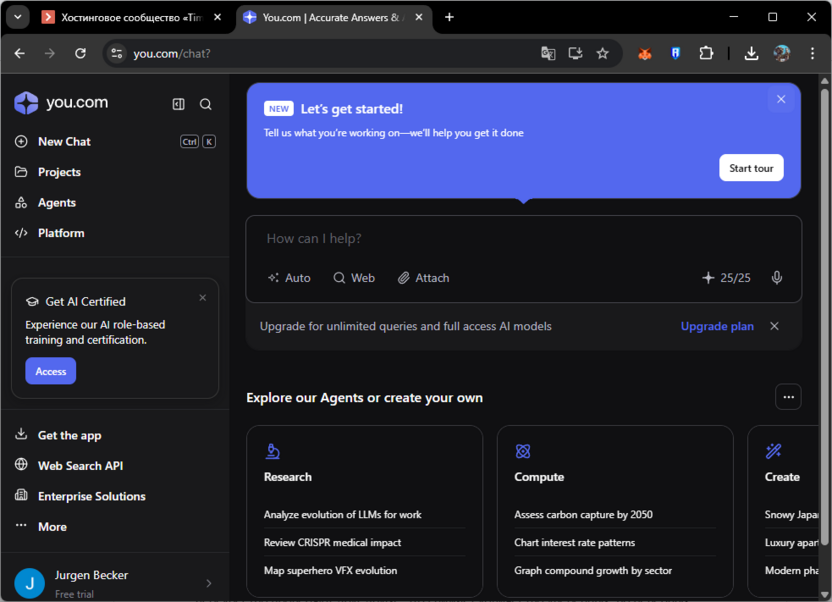Click the Chrome profile avatar

[782, 54]
